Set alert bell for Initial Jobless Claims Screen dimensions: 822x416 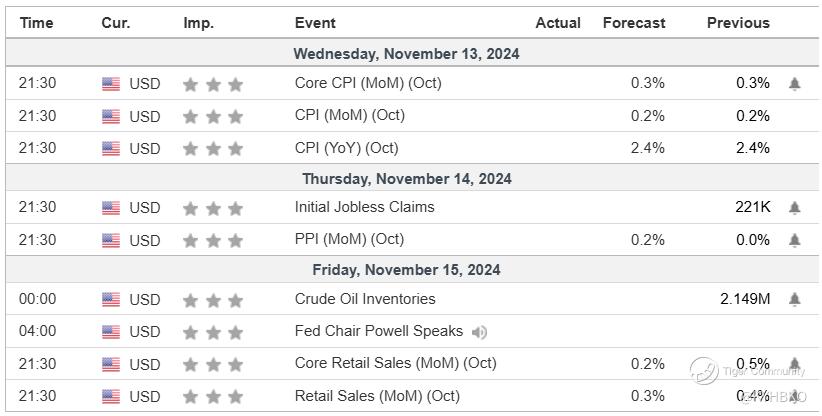pyautogui.click(x=795, y=208)
